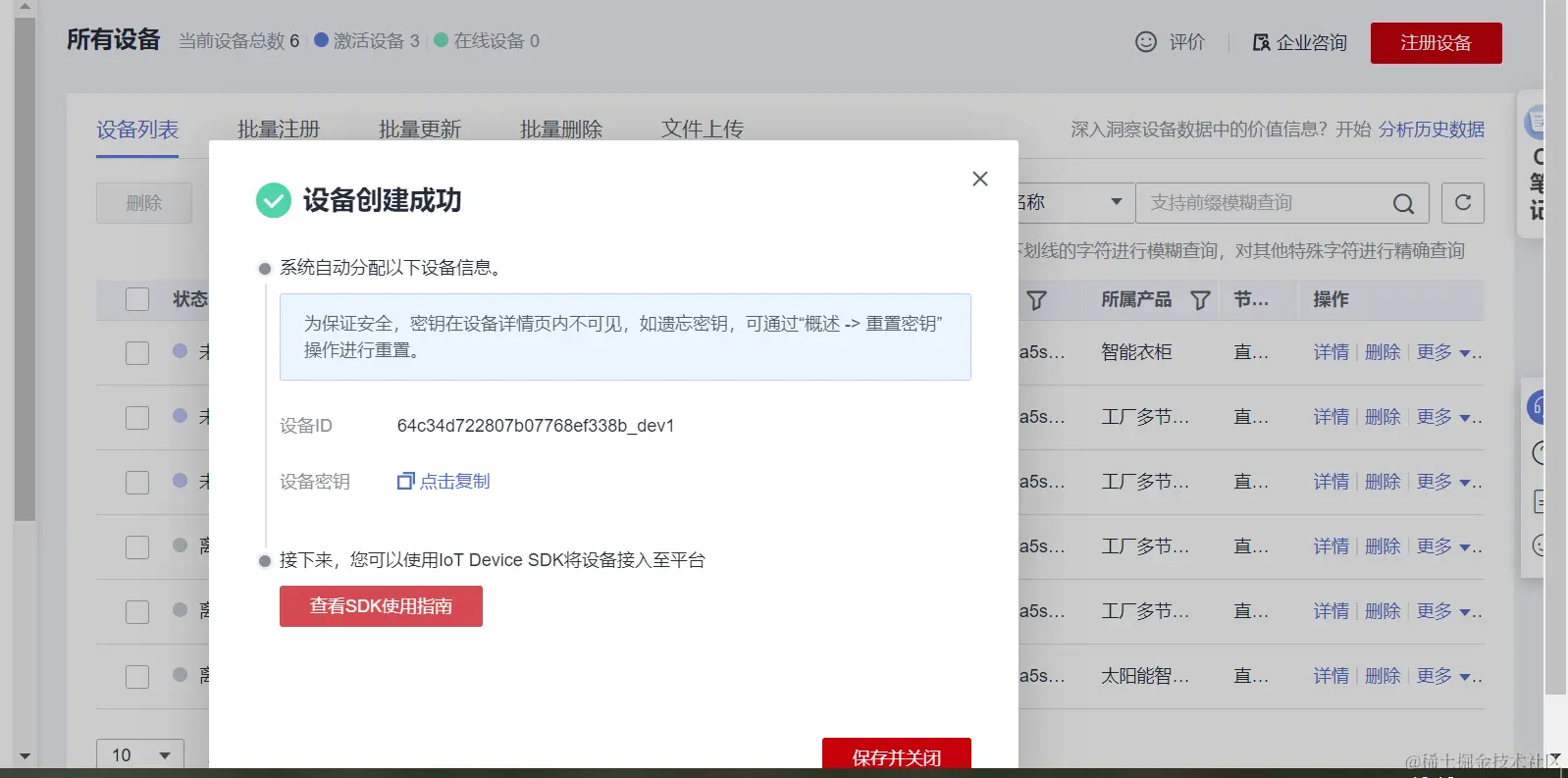This screenshot has height=778, width=1568.
Task: Open 详情 for 智能衣柜 row
Action: point(1332,352)
